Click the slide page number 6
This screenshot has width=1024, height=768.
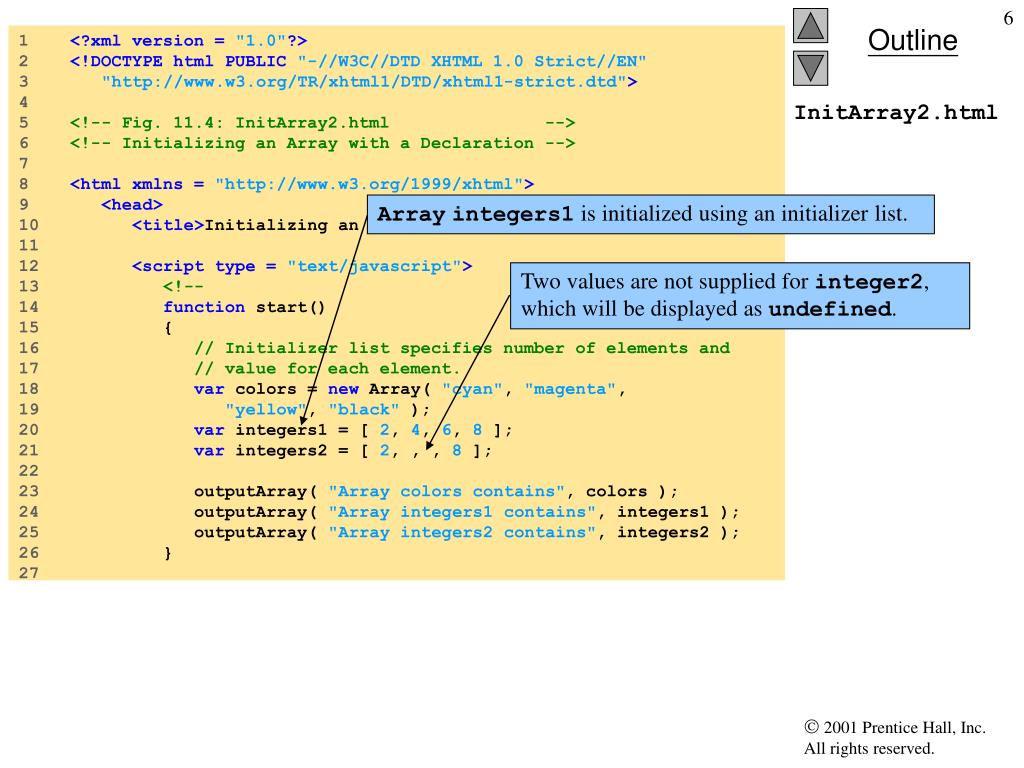pos(1008,18)
